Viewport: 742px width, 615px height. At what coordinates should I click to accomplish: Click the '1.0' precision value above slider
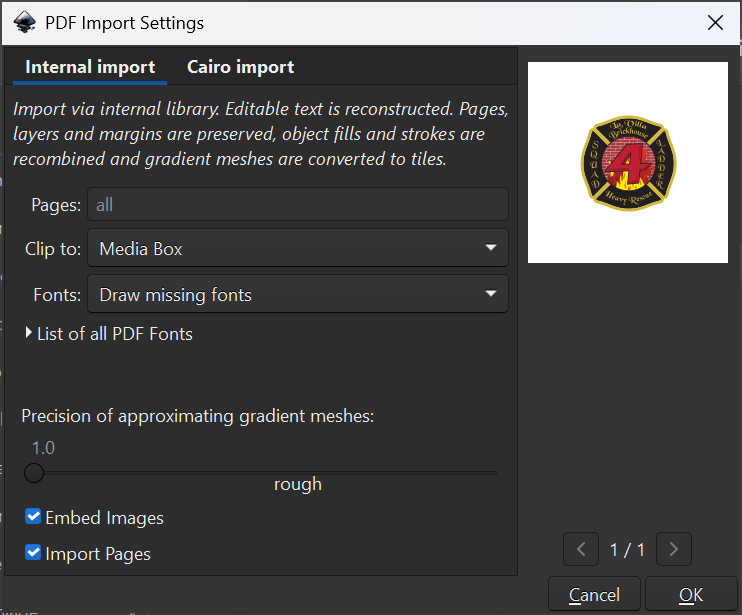coord(43,447)
